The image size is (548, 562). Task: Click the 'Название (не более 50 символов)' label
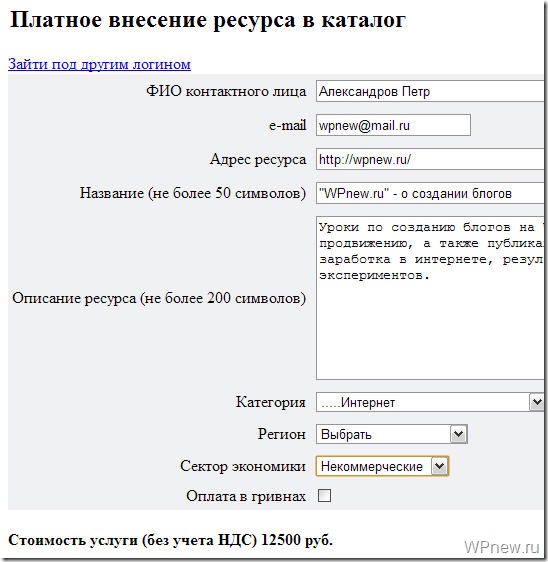pos(193,193)
